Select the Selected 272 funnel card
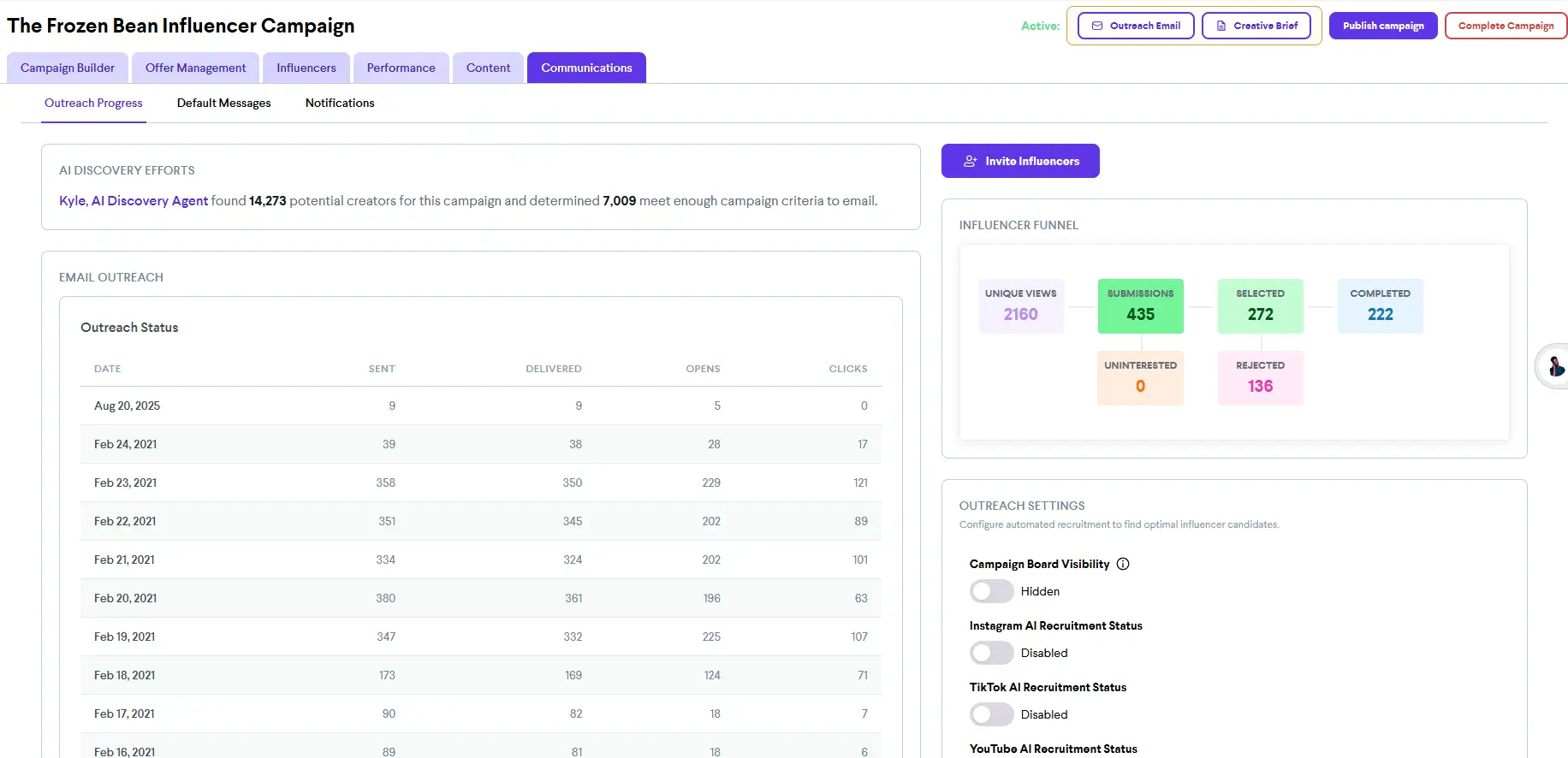Image resolution: width=1568 pixels, height=758 pixels. (1261, 306)
